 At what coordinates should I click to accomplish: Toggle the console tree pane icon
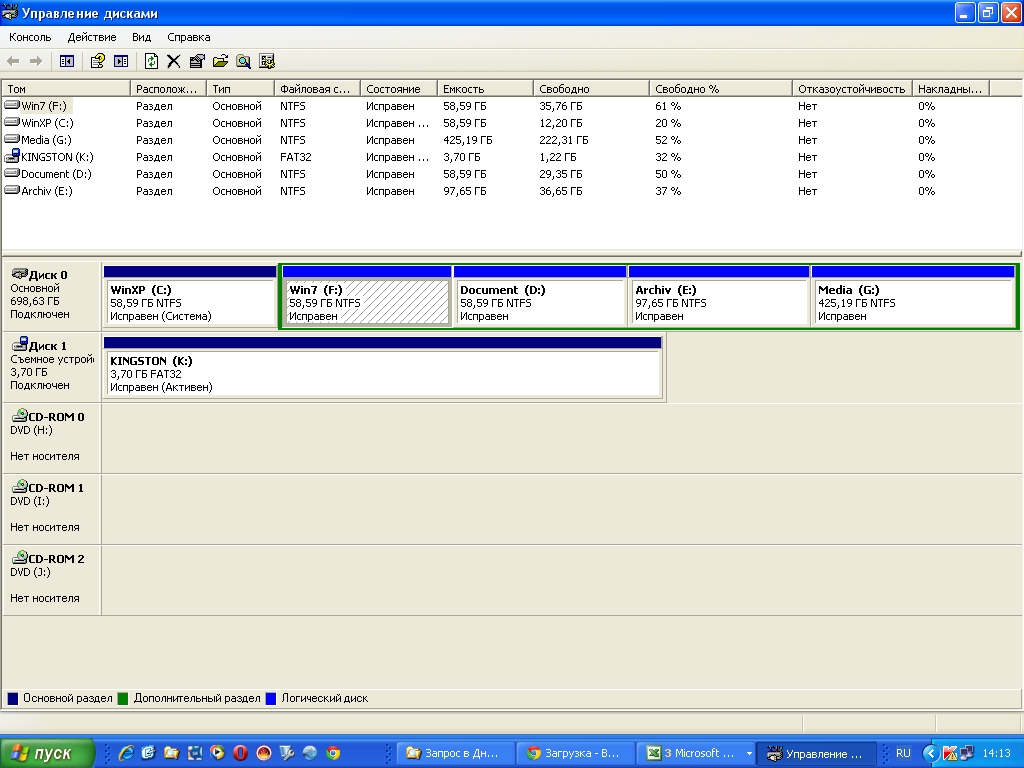click(67, 61)
